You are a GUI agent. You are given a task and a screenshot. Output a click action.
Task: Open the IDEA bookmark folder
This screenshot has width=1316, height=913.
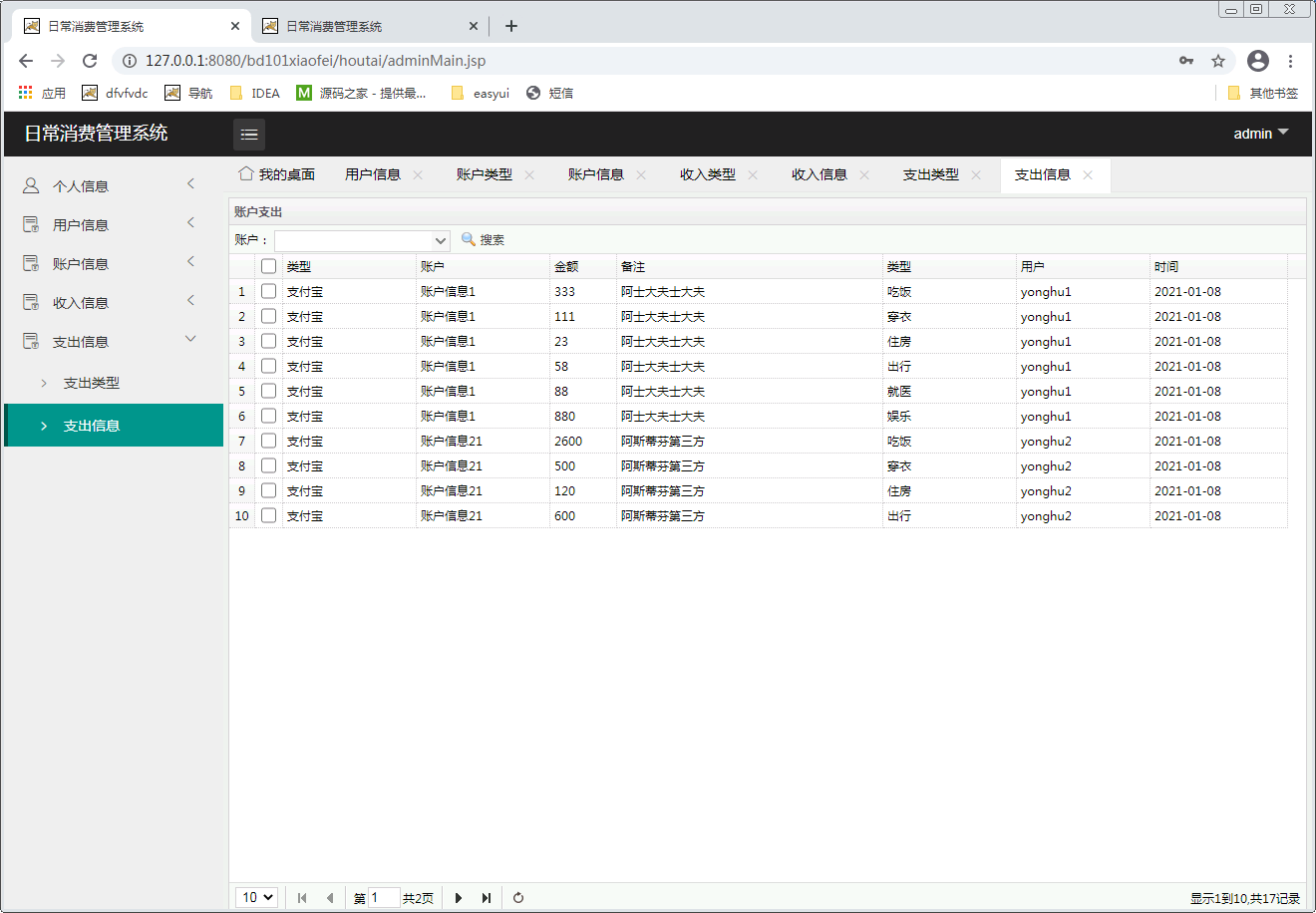point(254,93)
